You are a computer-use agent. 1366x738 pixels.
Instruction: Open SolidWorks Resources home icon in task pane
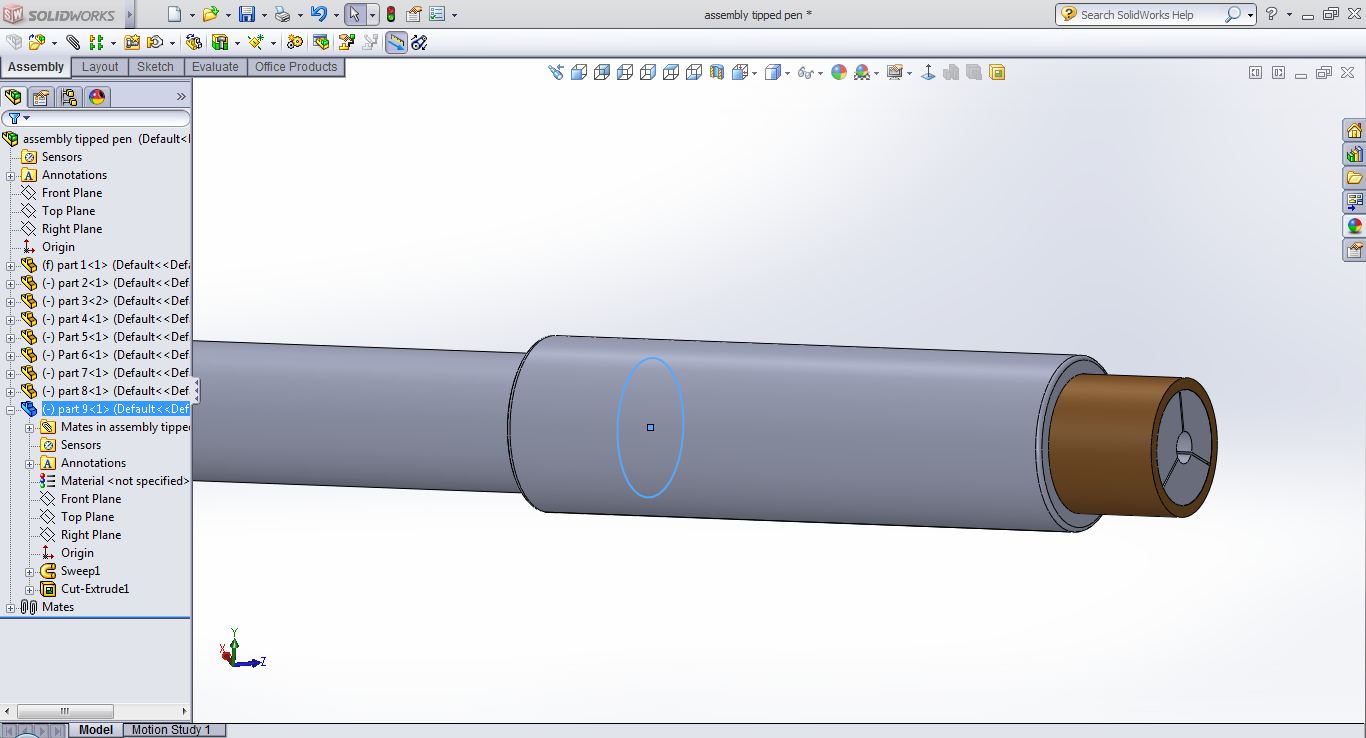coord(1354,130)
